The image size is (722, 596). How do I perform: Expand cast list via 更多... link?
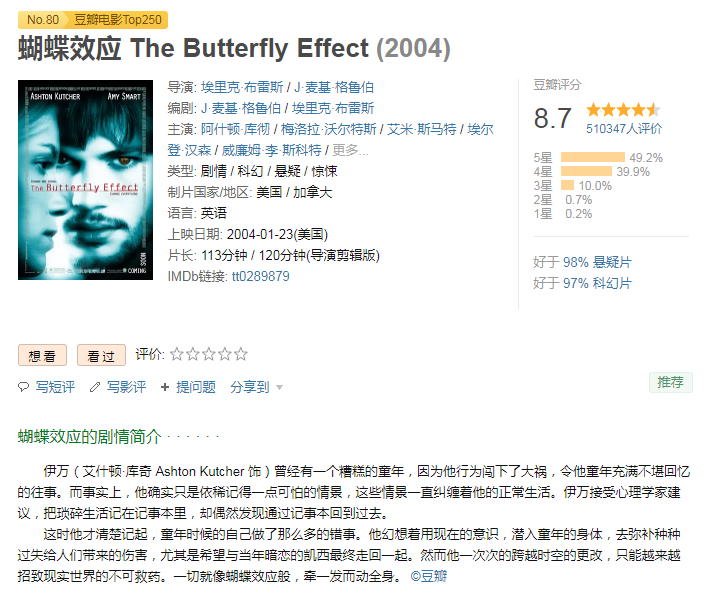click(x=351, y=150)
